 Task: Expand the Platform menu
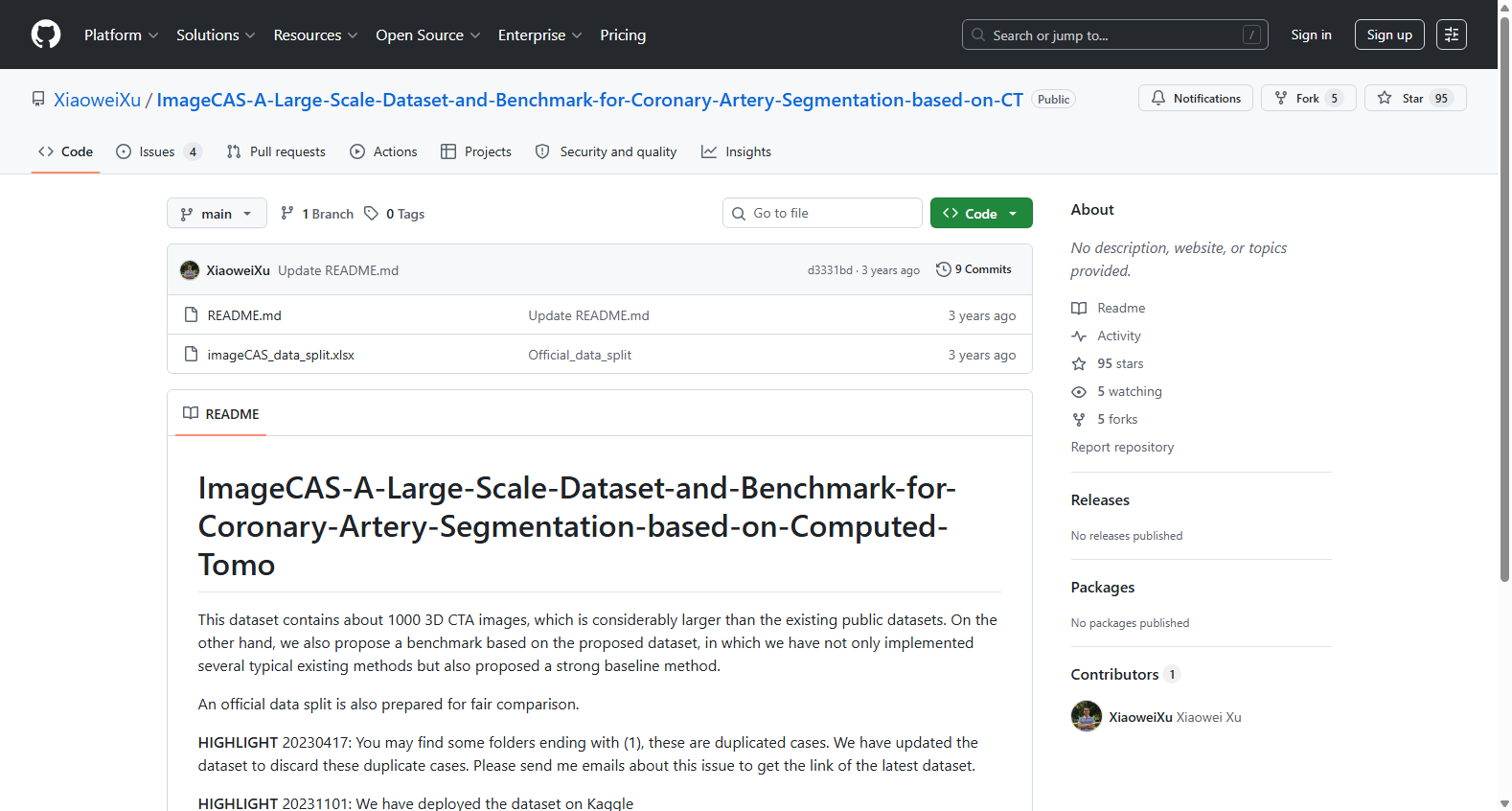(x=122, y=35)
